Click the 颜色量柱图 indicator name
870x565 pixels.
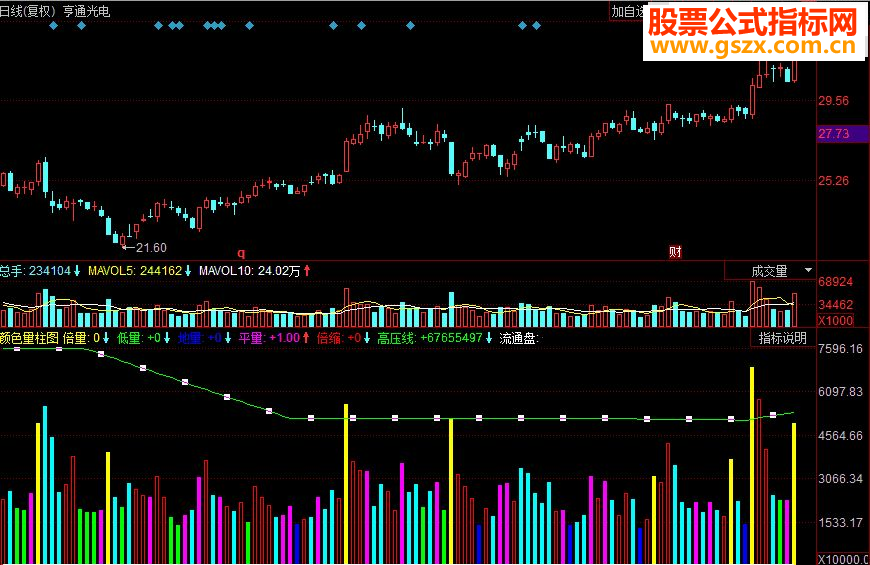[x=29, y=338]
